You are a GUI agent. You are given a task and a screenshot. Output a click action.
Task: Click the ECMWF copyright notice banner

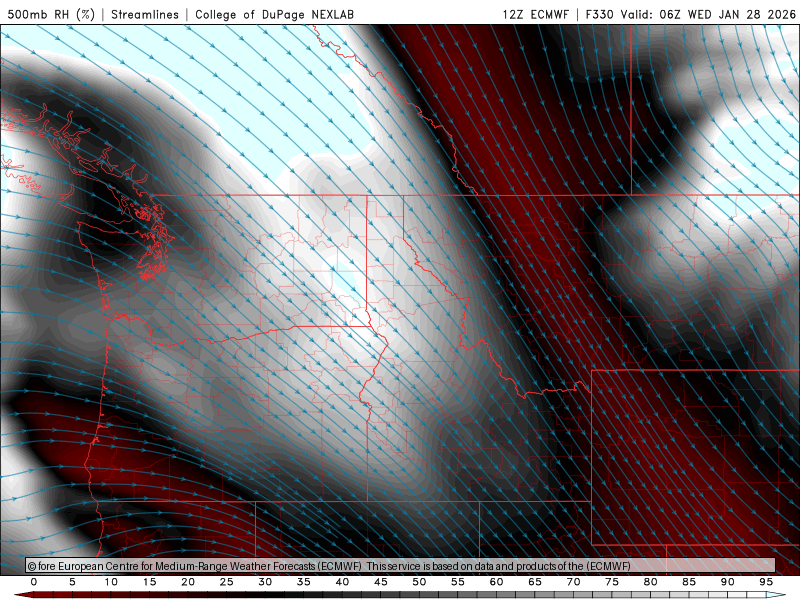pyautogui.click(x=401, y=566)
